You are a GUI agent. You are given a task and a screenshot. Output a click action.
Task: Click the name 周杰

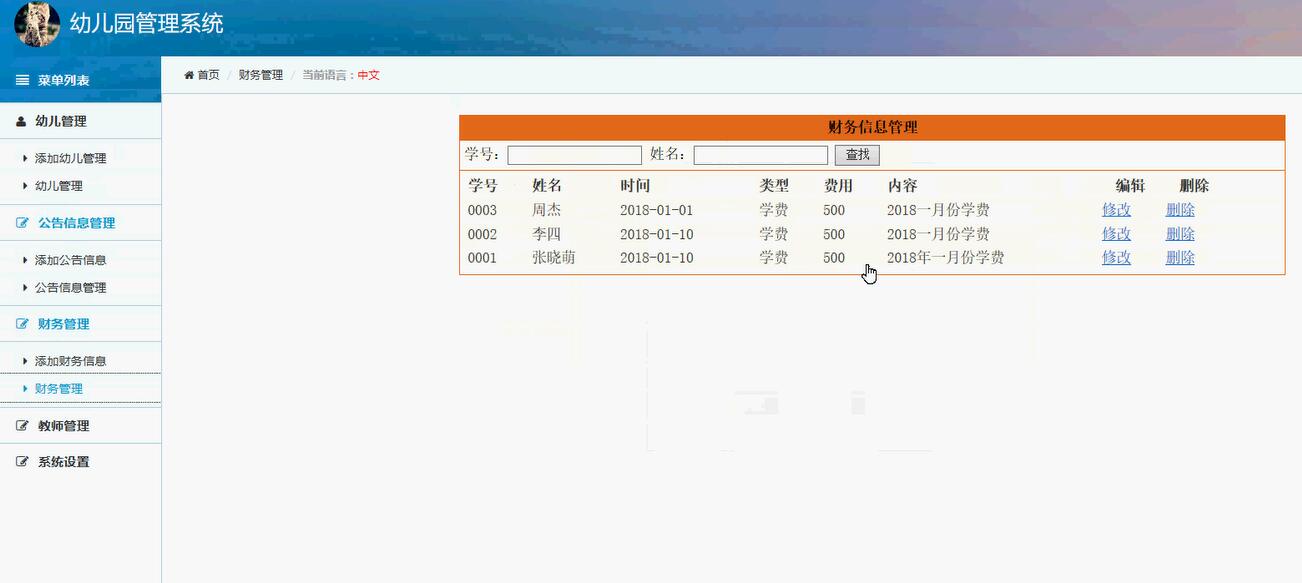(x=546, y=210)
